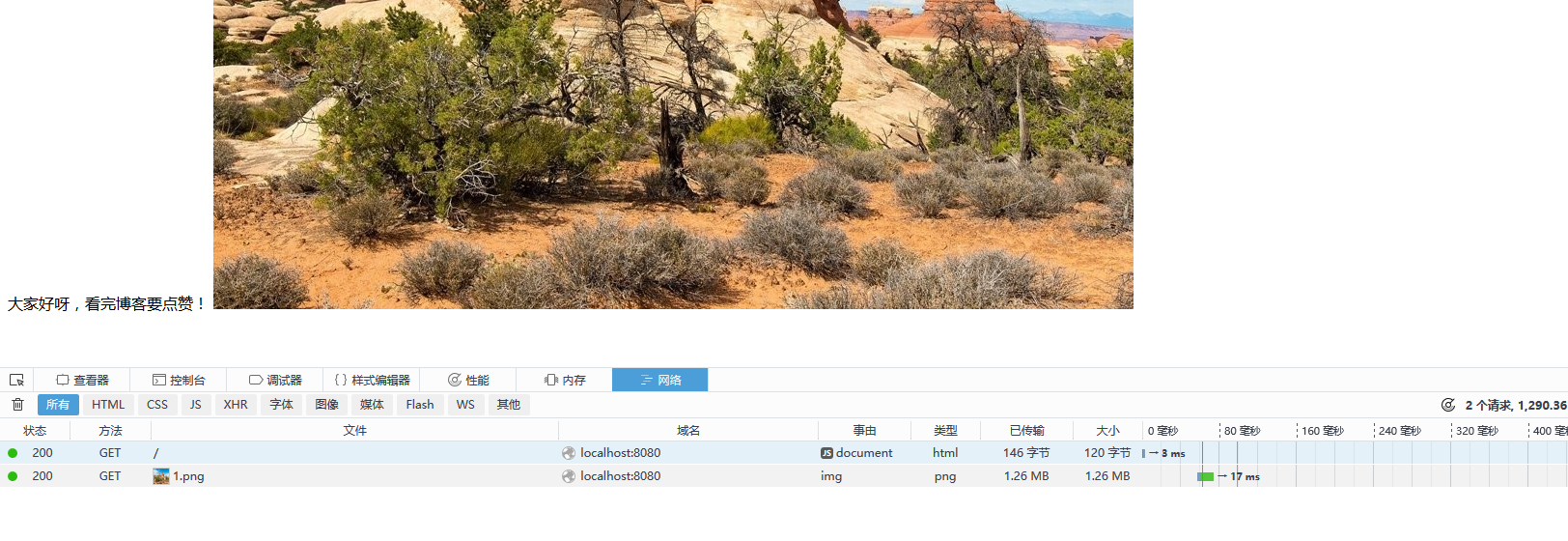This screenshot has height=541, width=1568.
Task: Switch to the 性能 performance tab
Action: coord(468,380)
